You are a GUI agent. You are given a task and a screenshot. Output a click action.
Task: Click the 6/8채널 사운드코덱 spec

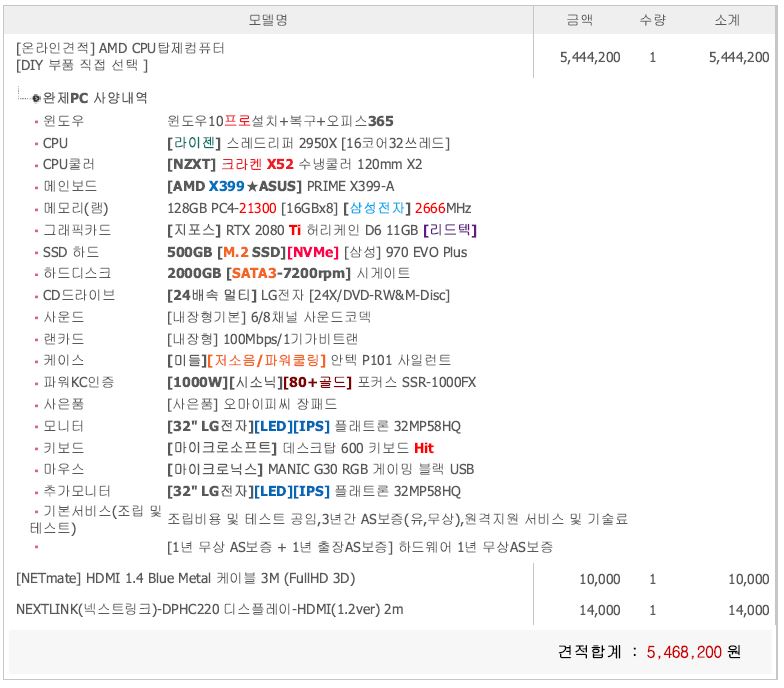pyautogui.click(x=269, y=317)
